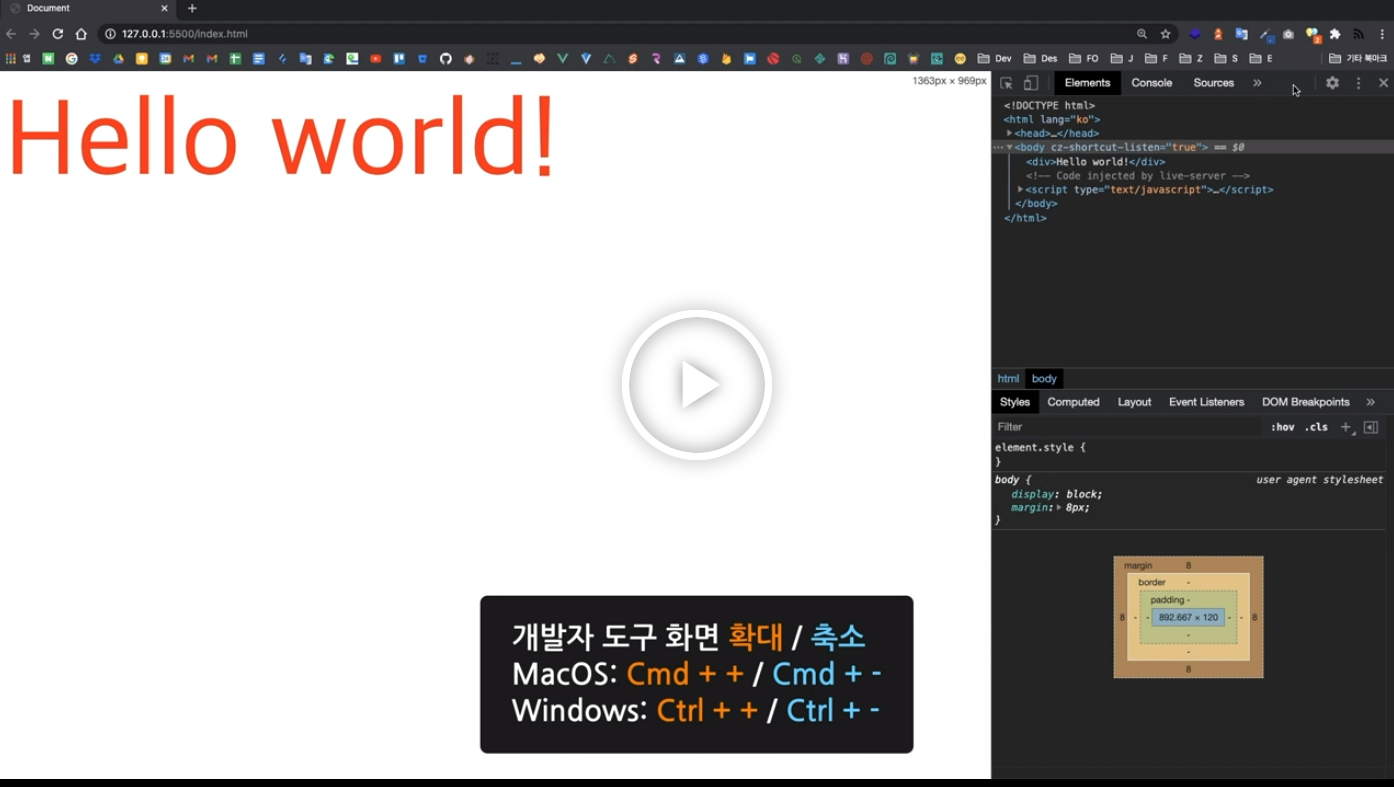1394x787 pixels.
Task: Open the Google bookmark icon
Action: point(72,59)
